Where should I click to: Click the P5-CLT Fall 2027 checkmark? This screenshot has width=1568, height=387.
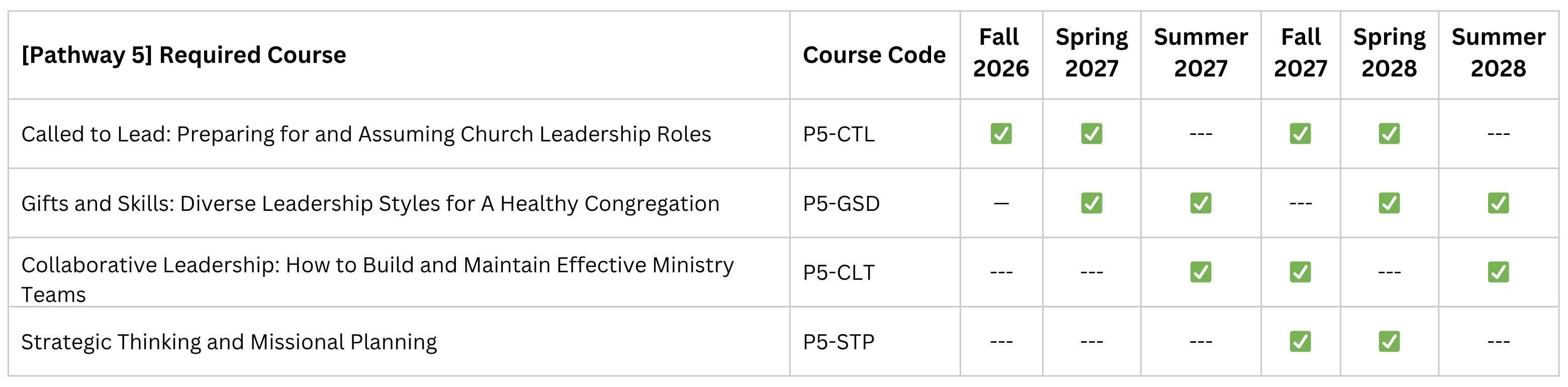(x=1300, y=272)
